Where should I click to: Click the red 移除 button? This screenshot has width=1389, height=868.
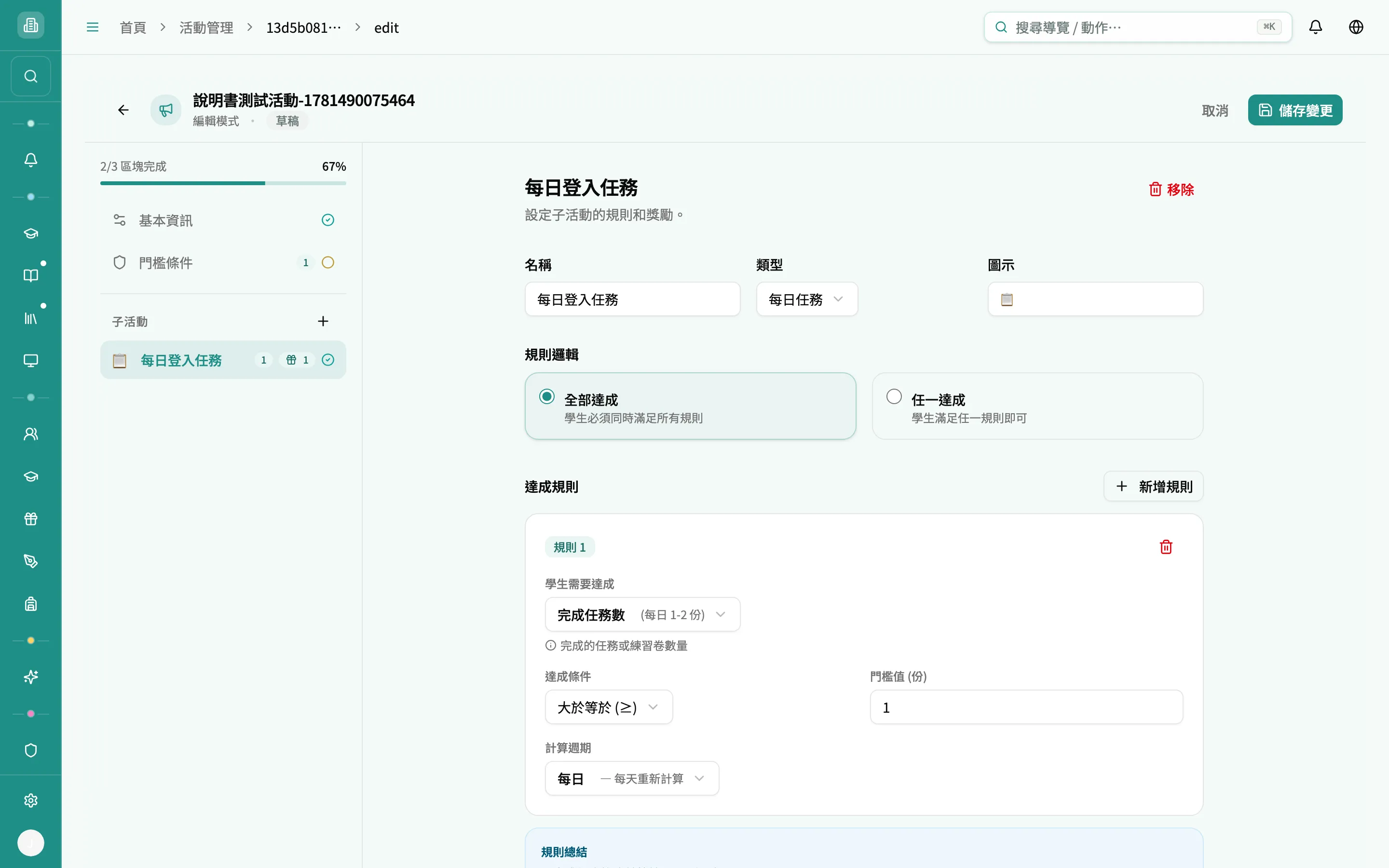tap(1171, 190)
